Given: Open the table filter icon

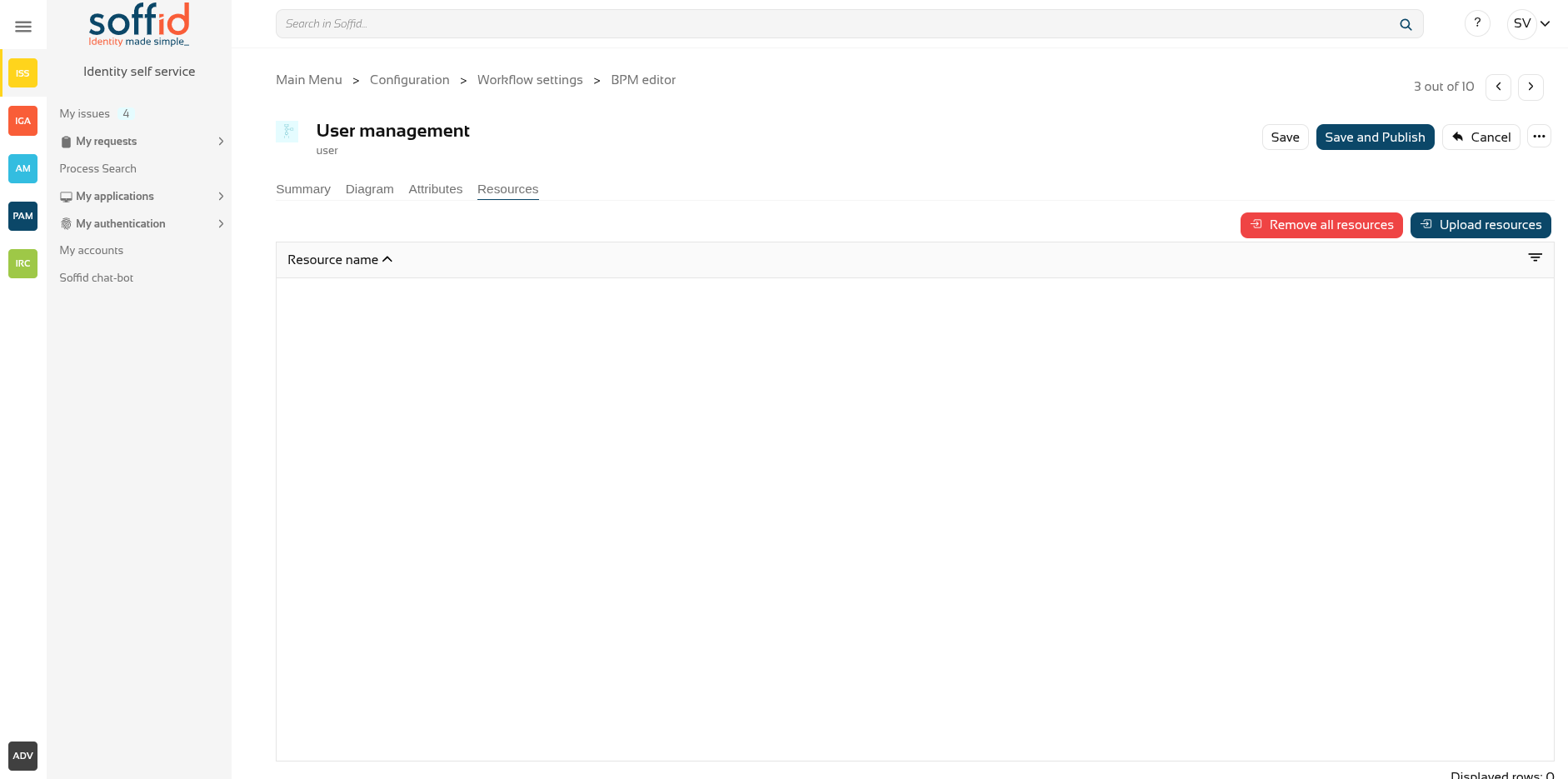Looking at the screenshot, I should point(1535,258).
